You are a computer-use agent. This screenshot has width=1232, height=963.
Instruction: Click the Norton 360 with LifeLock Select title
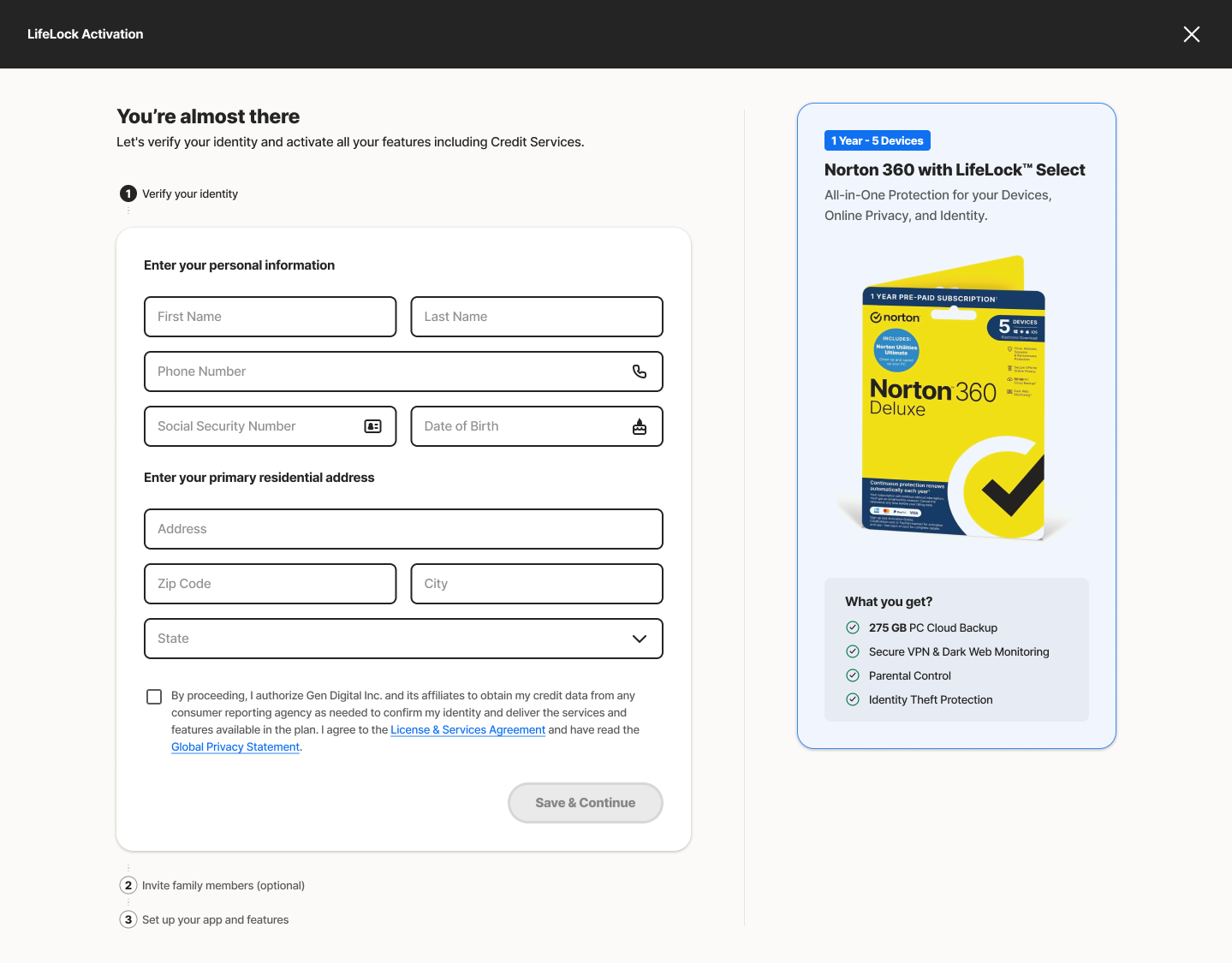click(x=955, y=169)
